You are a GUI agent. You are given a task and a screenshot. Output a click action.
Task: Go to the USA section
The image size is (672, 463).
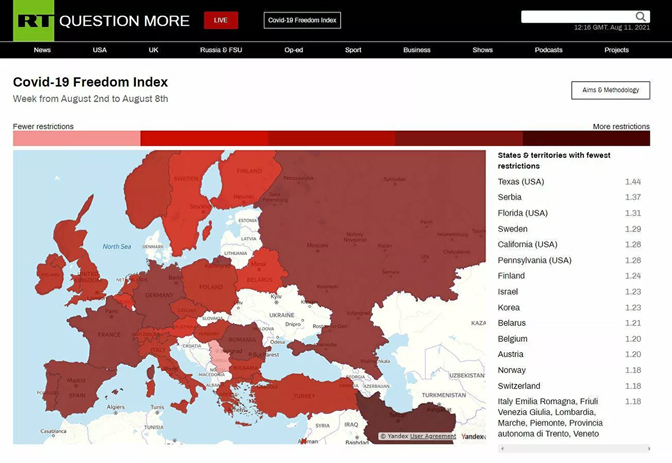point(100,50)
